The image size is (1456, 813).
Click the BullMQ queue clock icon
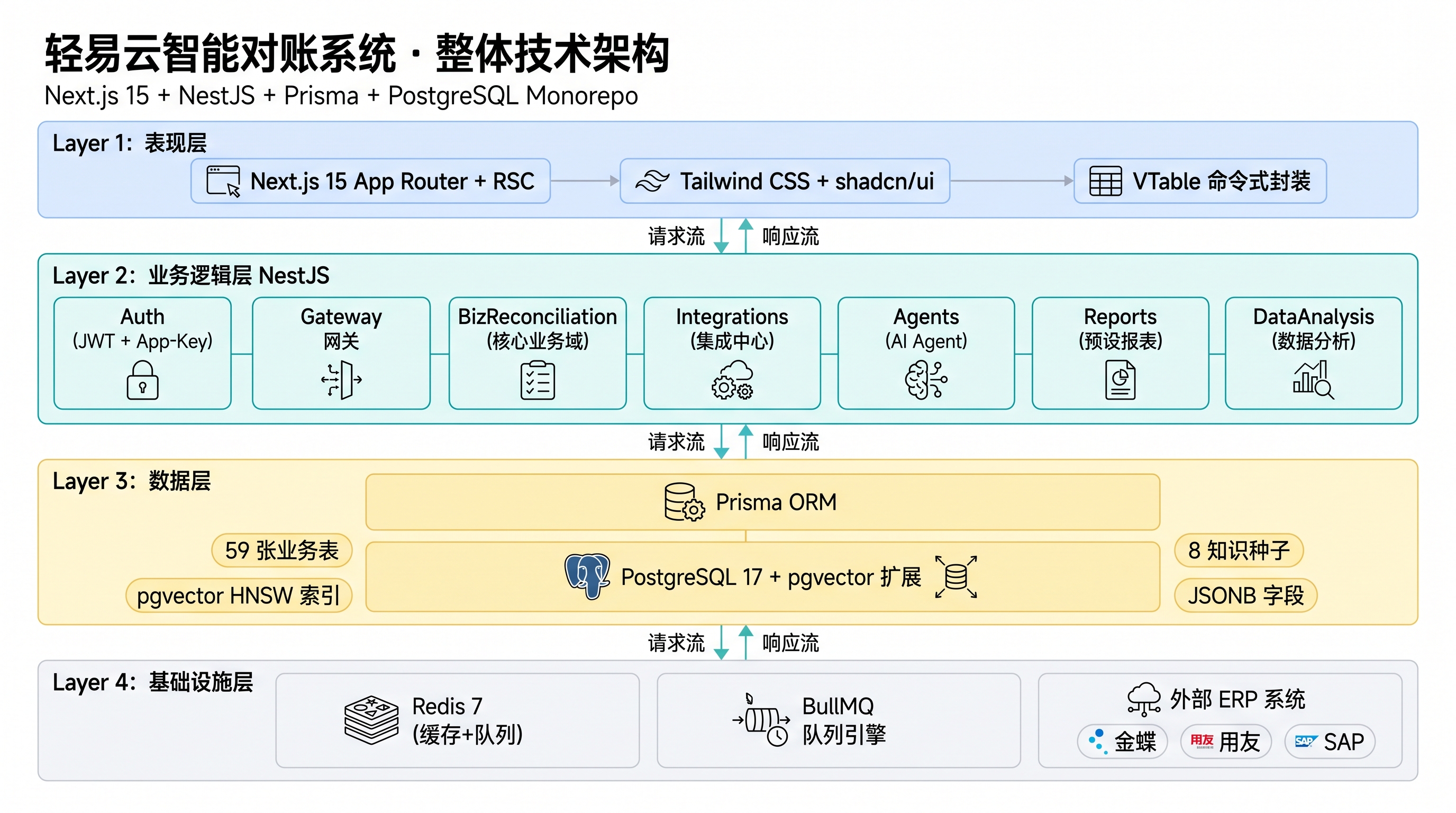click(761, 720)
